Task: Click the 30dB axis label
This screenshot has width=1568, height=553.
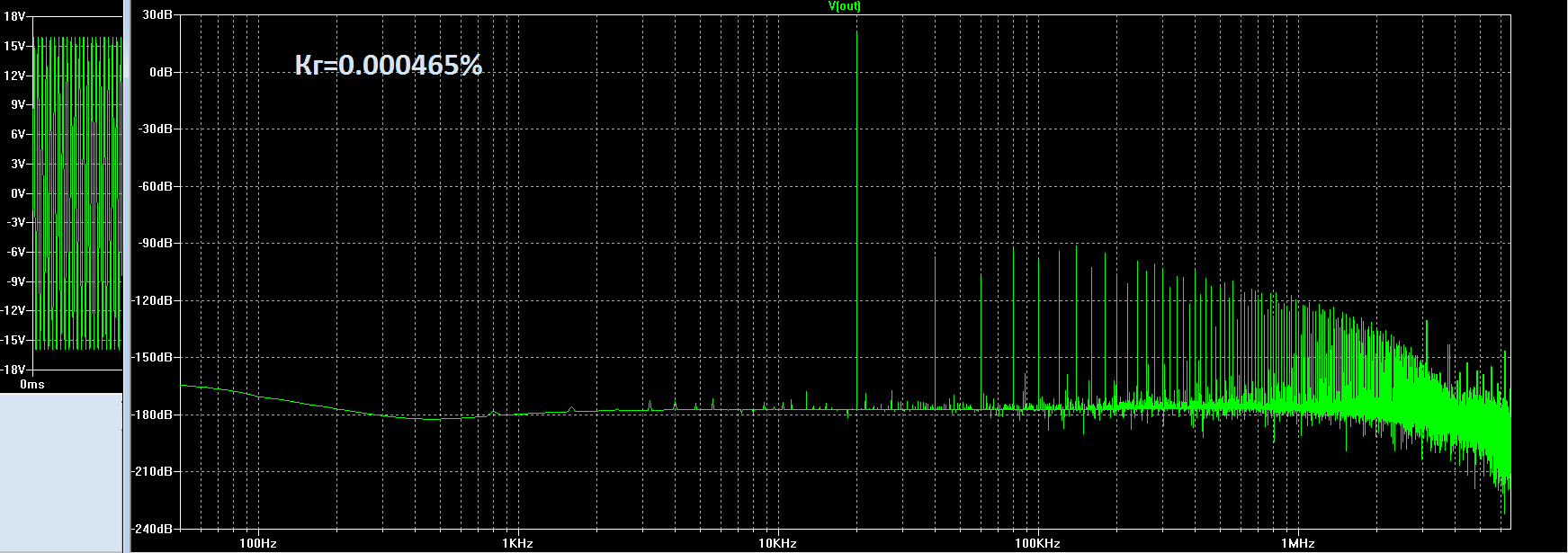Action: point(157,15)
